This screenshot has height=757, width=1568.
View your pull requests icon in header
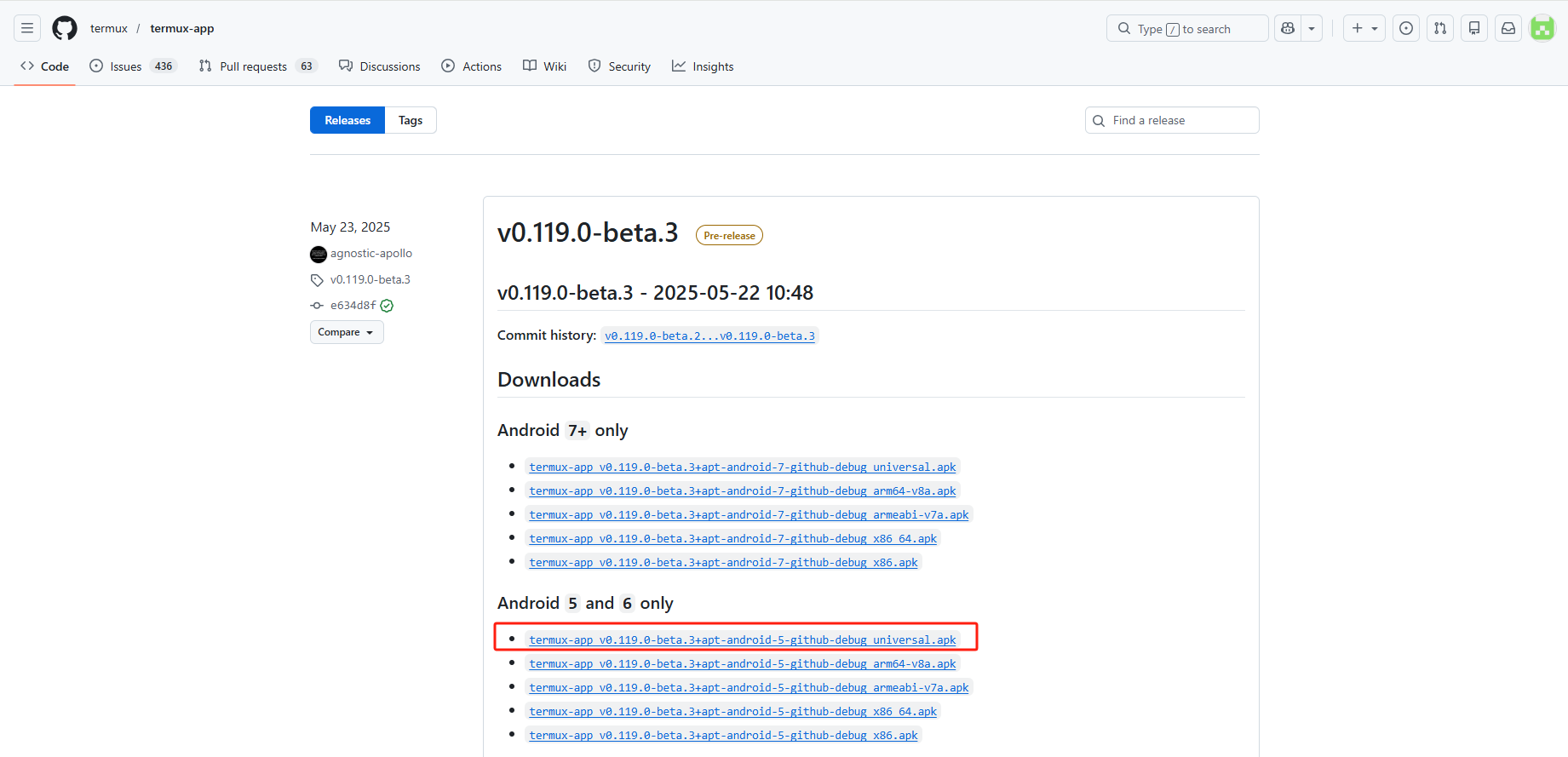(1440, 28)
